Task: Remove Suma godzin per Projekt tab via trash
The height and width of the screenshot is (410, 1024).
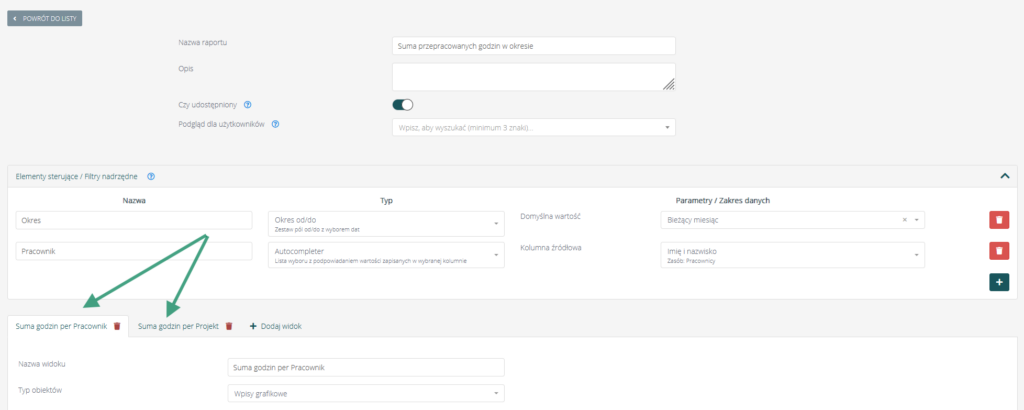Action: click(x=229, y=326)
